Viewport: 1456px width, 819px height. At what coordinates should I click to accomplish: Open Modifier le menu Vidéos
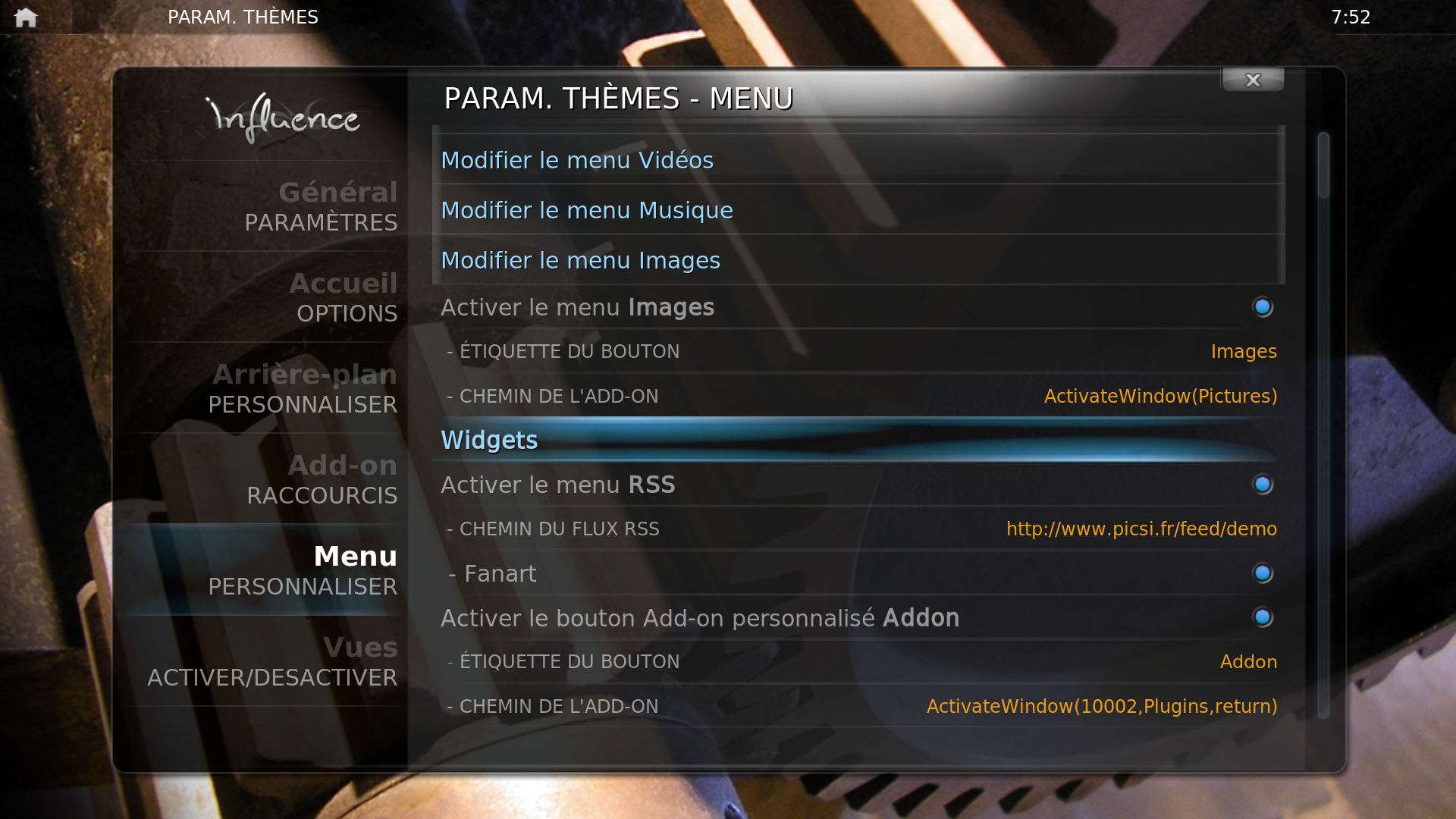[x=858, y=160]
